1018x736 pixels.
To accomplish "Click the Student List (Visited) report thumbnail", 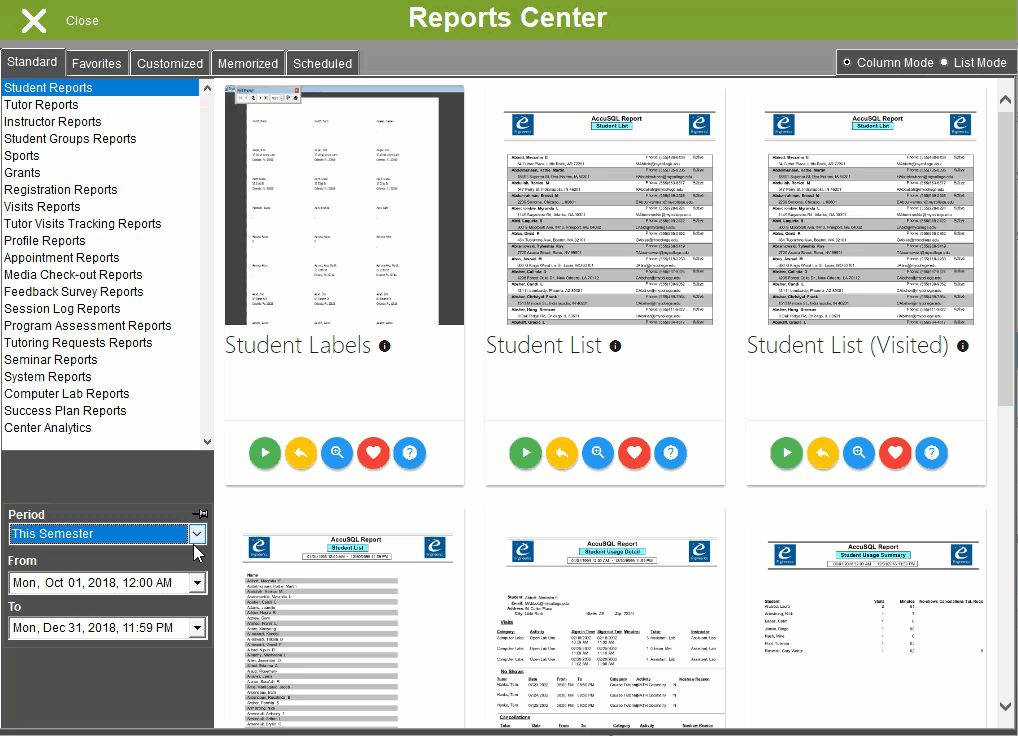I will click(x=866, y=205).
